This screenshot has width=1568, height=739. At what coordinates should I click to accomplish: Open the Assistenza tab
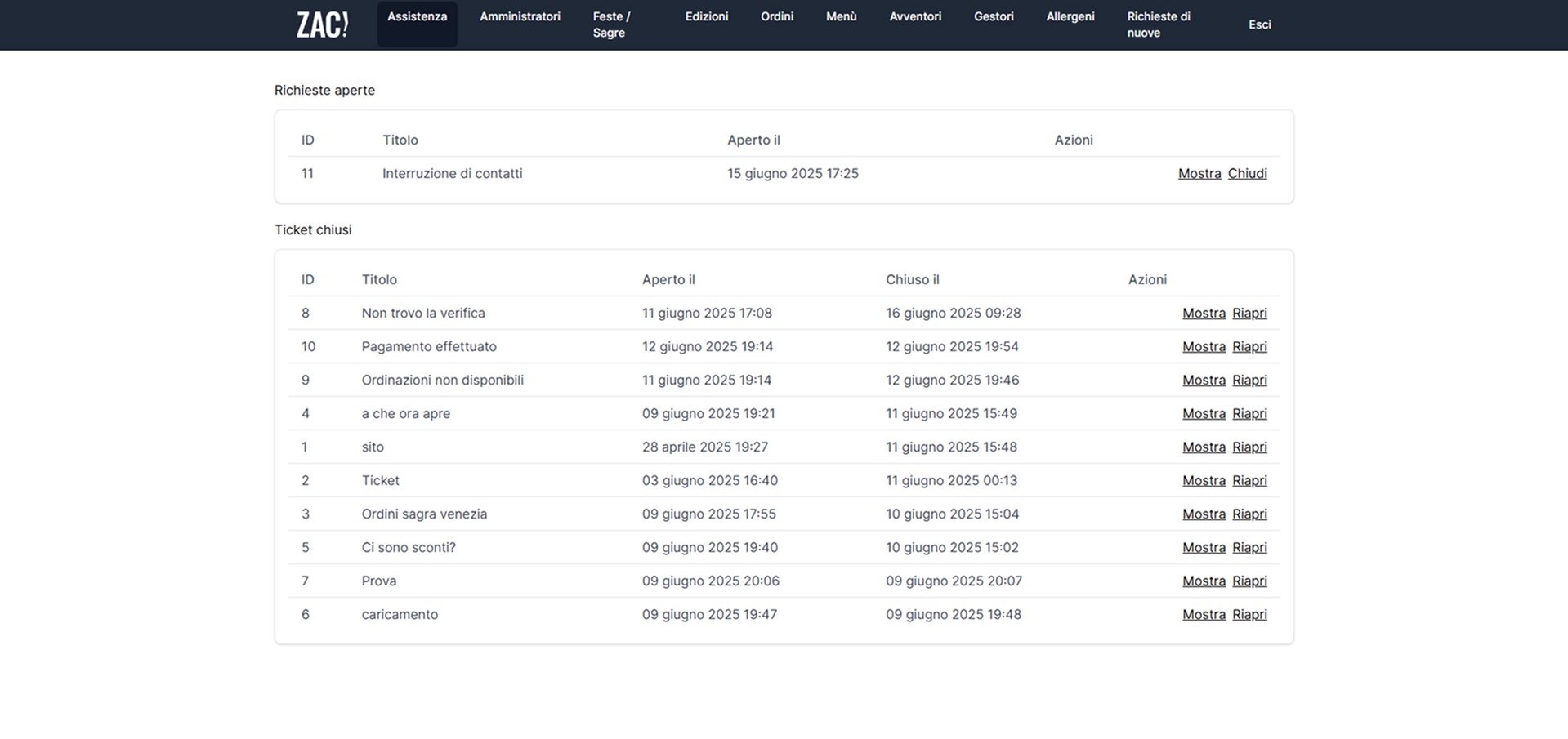point(417,24)
